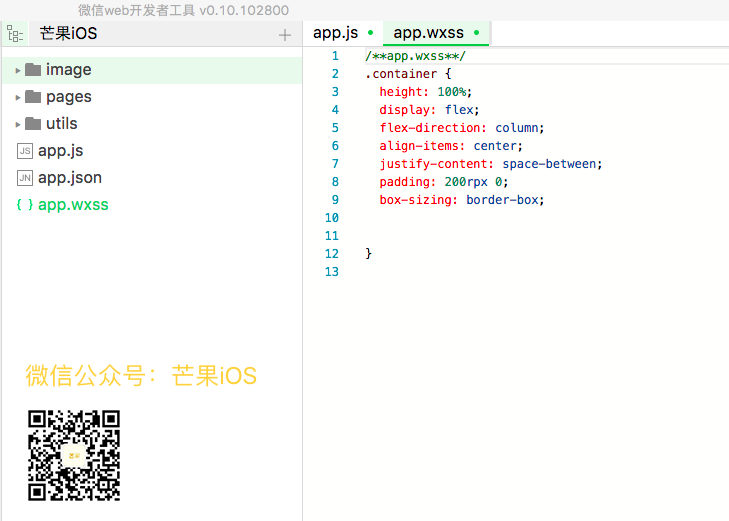This screenshot has height=521, width=729.
Task: Click the plus icon to add file
Action: [285, 35]
